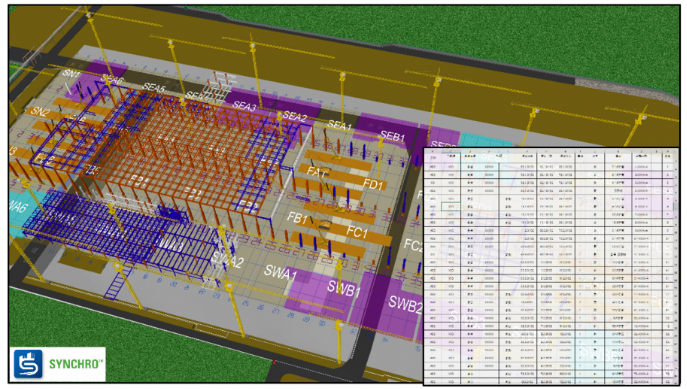Click the WA6 label on cyan area
Image resolution: width=687 pixels, height=389 pixels.
18,206
